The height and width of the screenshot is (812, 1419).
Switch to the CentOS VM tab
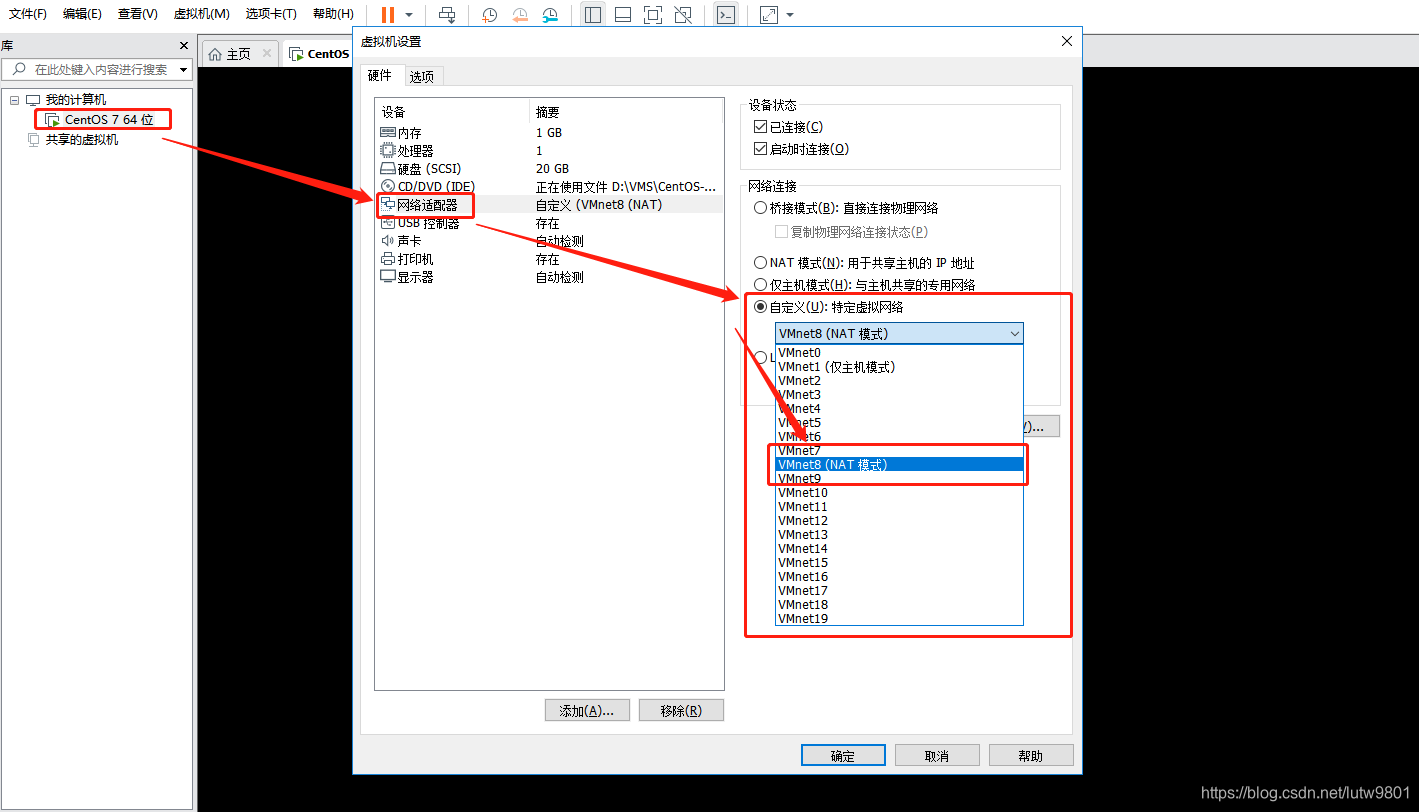point(318,54)
